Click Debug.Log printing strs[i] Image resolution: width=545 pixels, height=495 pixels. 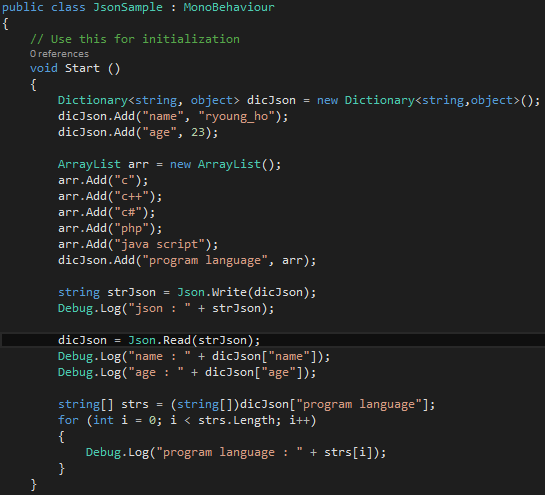[x=236, y=452]
